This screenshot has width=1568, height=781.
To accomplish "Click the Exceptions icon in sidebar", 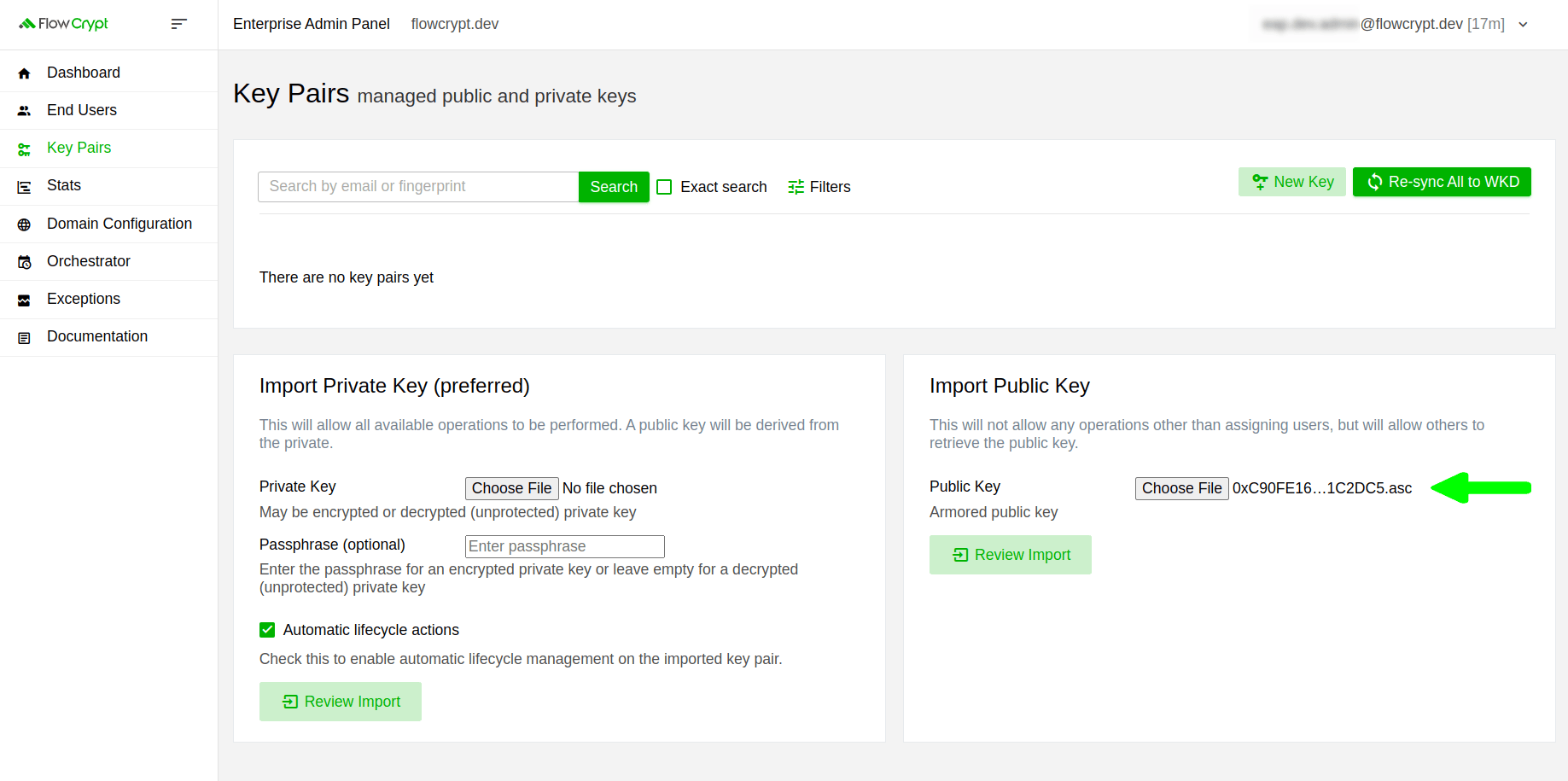I will point(24,300).
